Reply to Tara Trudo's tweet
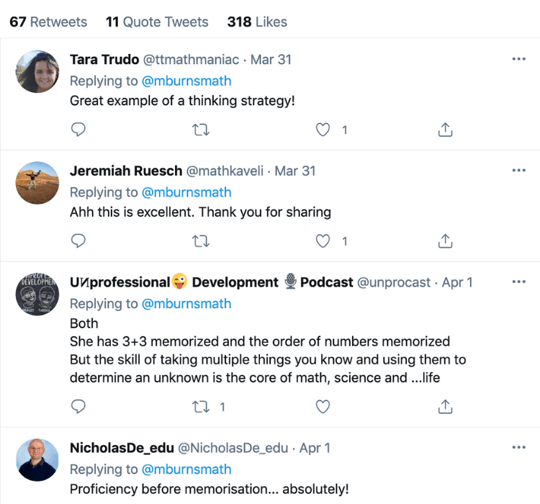Viewport: 540px width, 504px height. tap(78, 130)
